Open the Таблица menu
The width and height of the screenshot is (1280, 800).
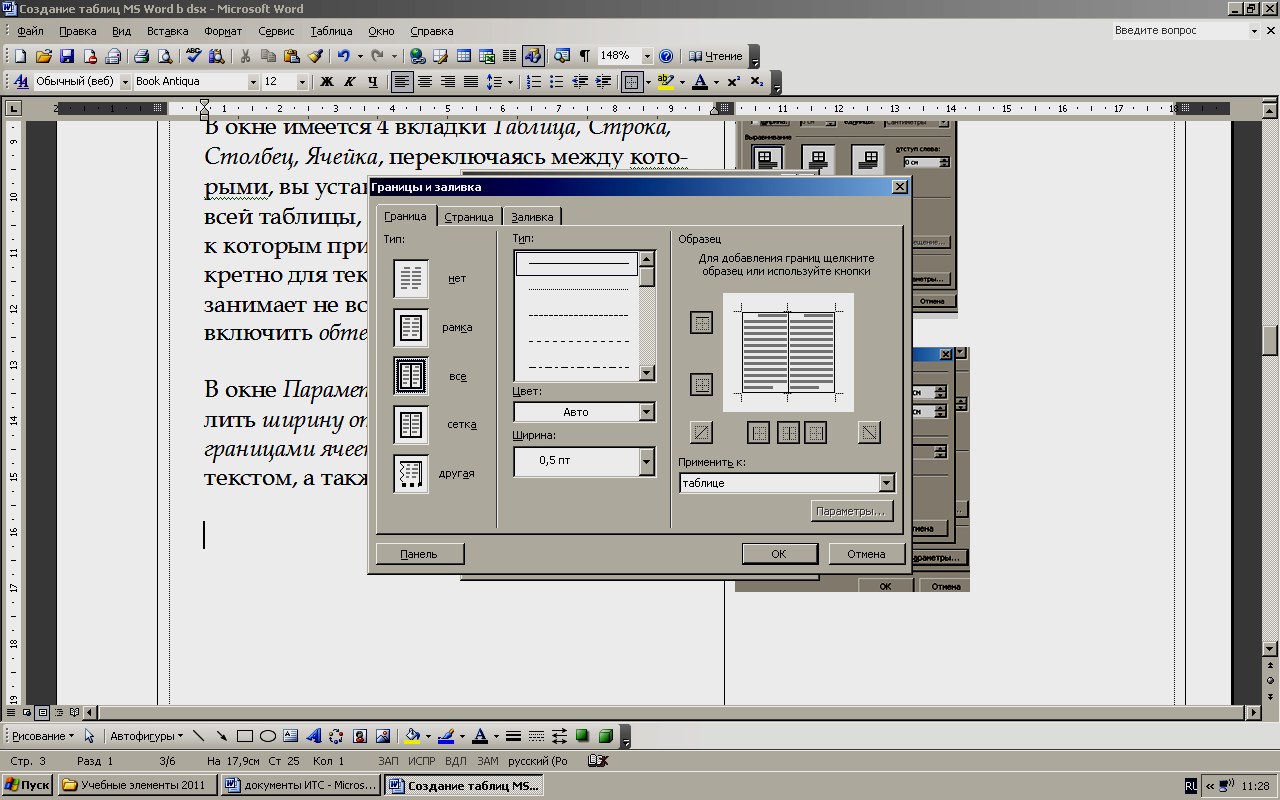(x=331, y=31)
